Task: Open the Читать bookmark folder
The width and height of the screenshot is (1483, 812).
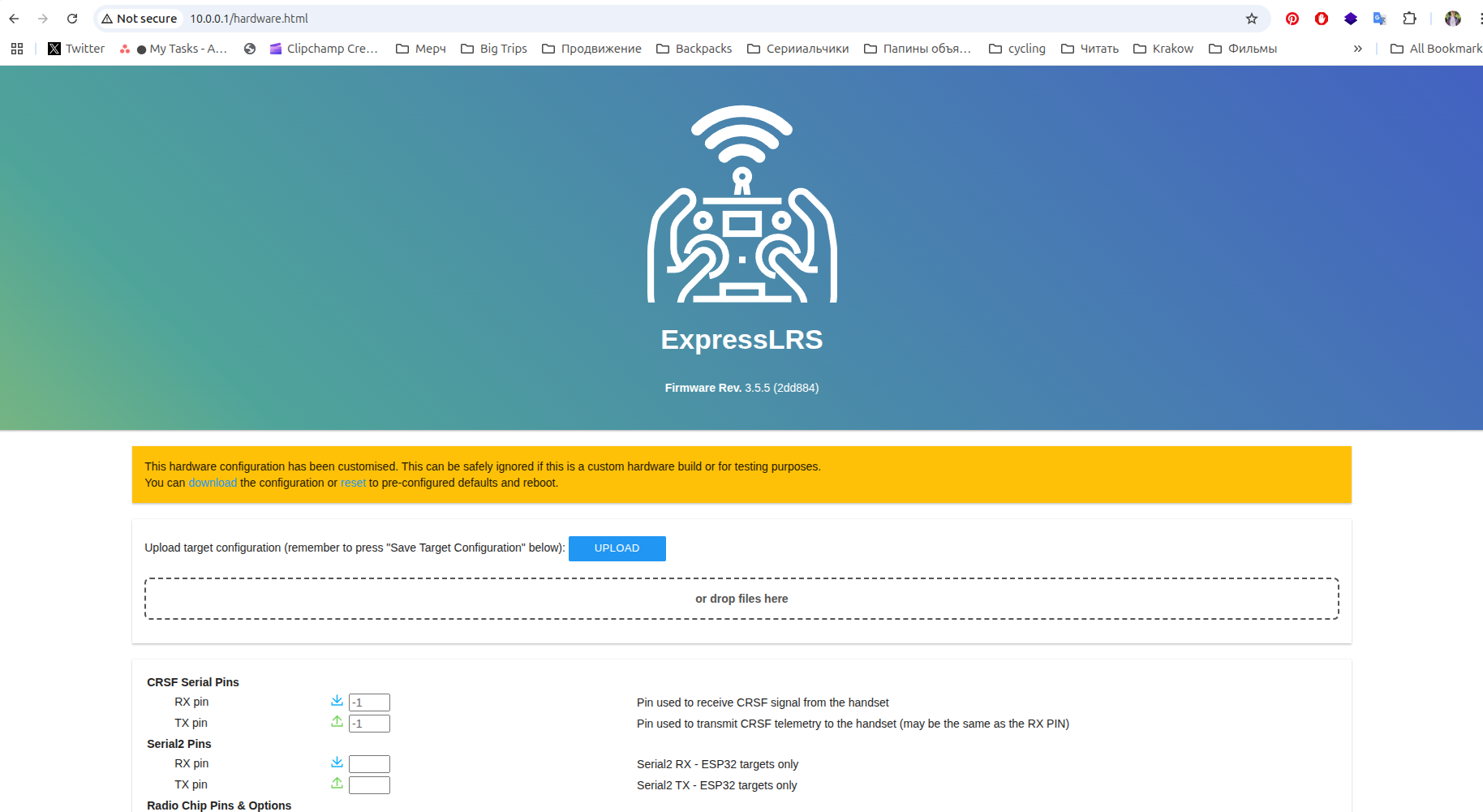Action: pos(1090,49)
